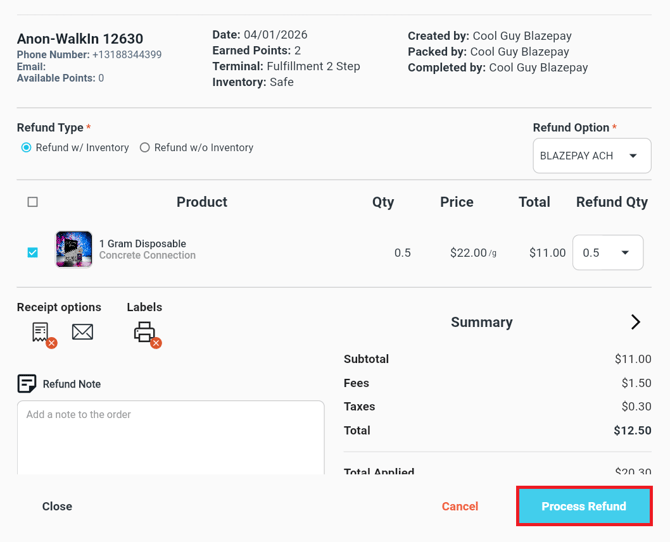
Task: Click into the refund note text field
Action: tap(170, 437)
